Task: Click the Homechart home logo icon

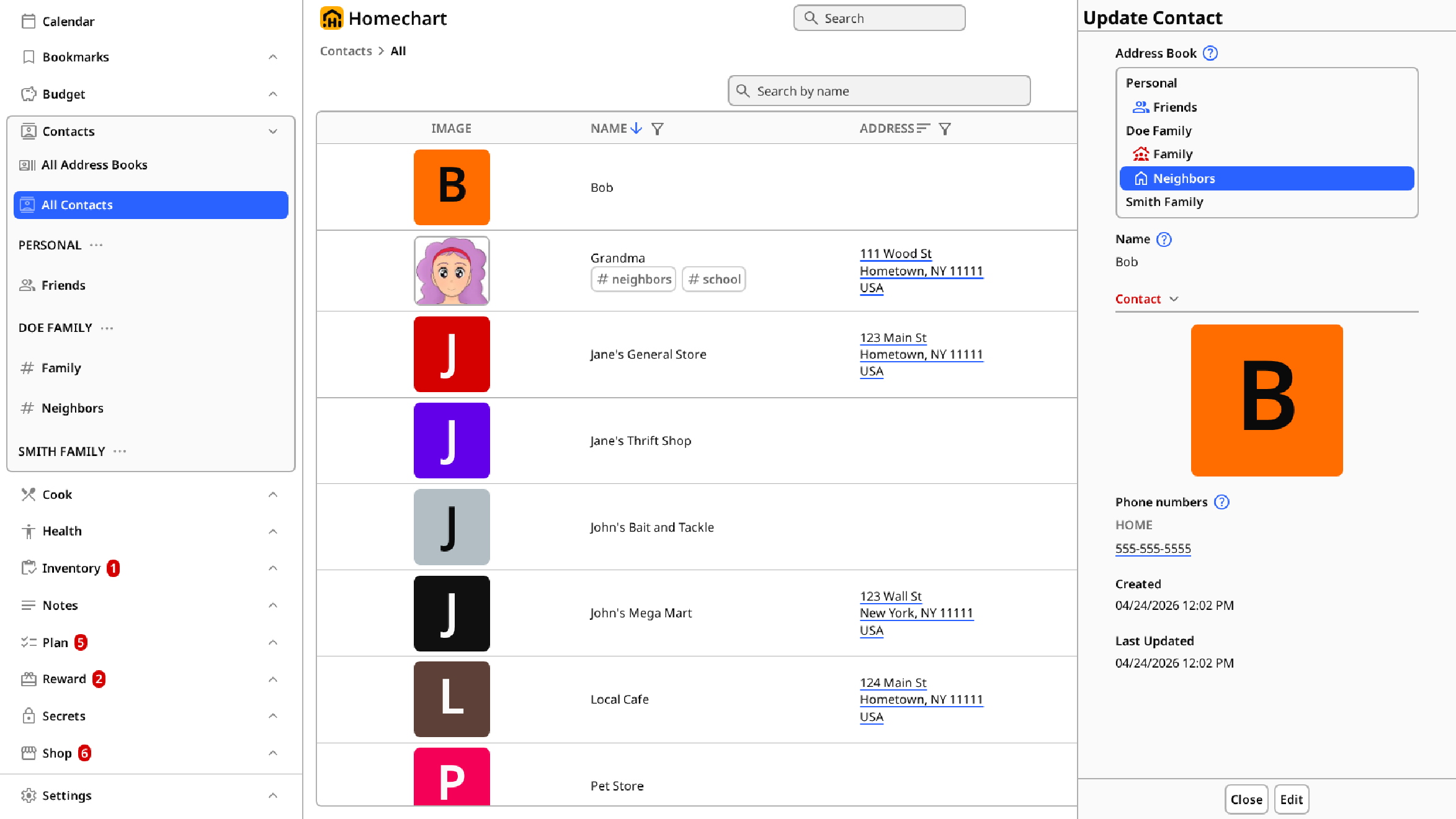Action: (x=332, y=18)
